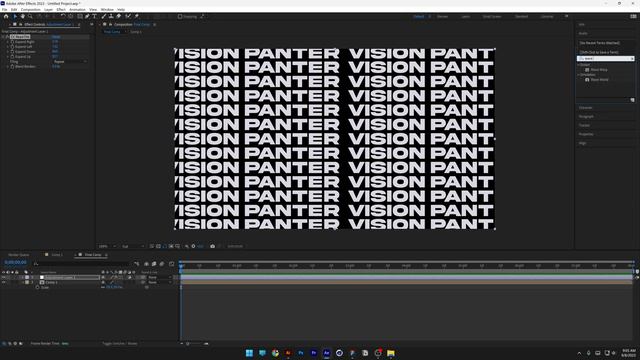Screen dimensions: 640x360
Task: Click the timeline current time indicator
Action: tap(181, 266)
